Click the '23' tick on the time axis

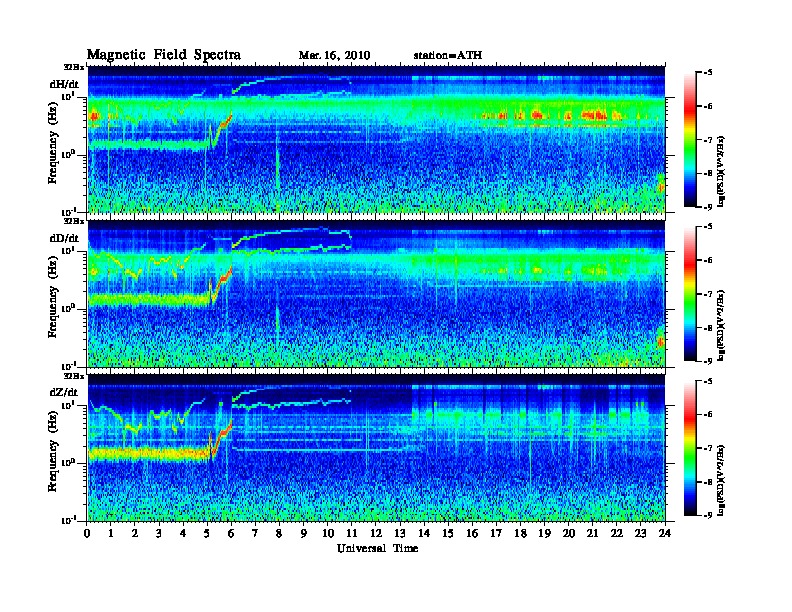641,533
